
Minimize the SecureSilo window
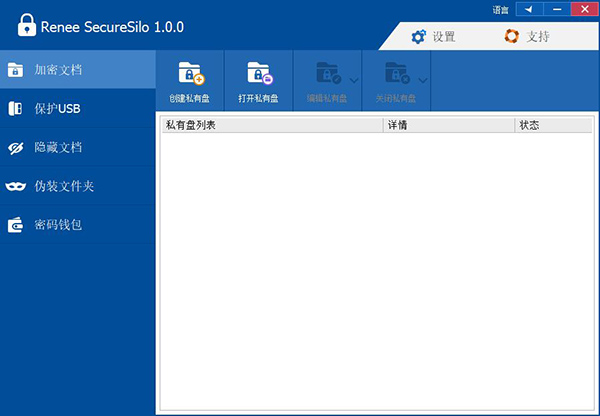tap(557, 9)
